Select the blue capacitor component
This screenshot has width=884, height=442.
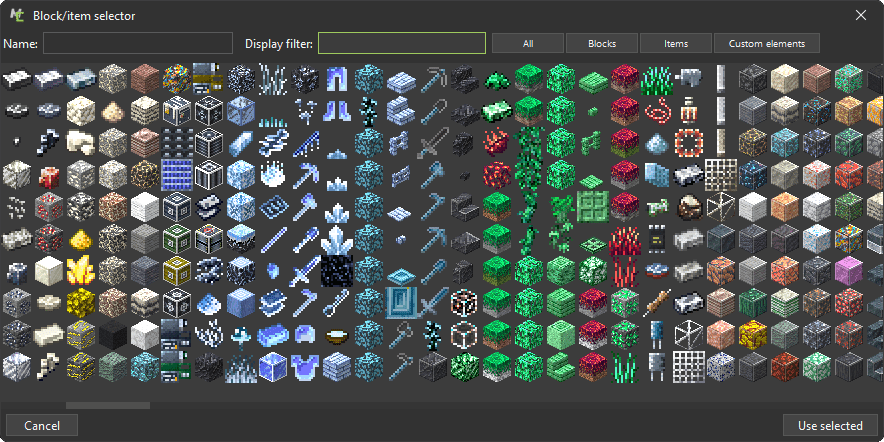coord(656,335)
